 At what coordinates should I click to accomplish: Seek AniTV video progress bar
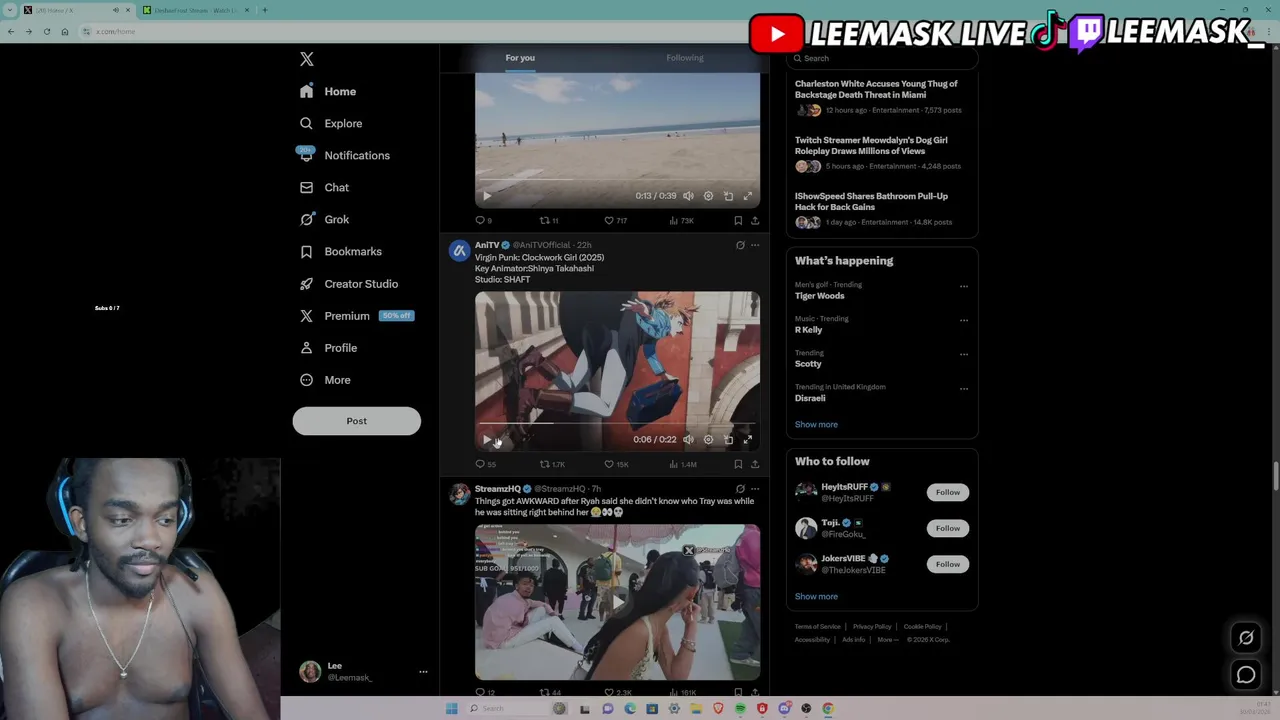point(617,423)
